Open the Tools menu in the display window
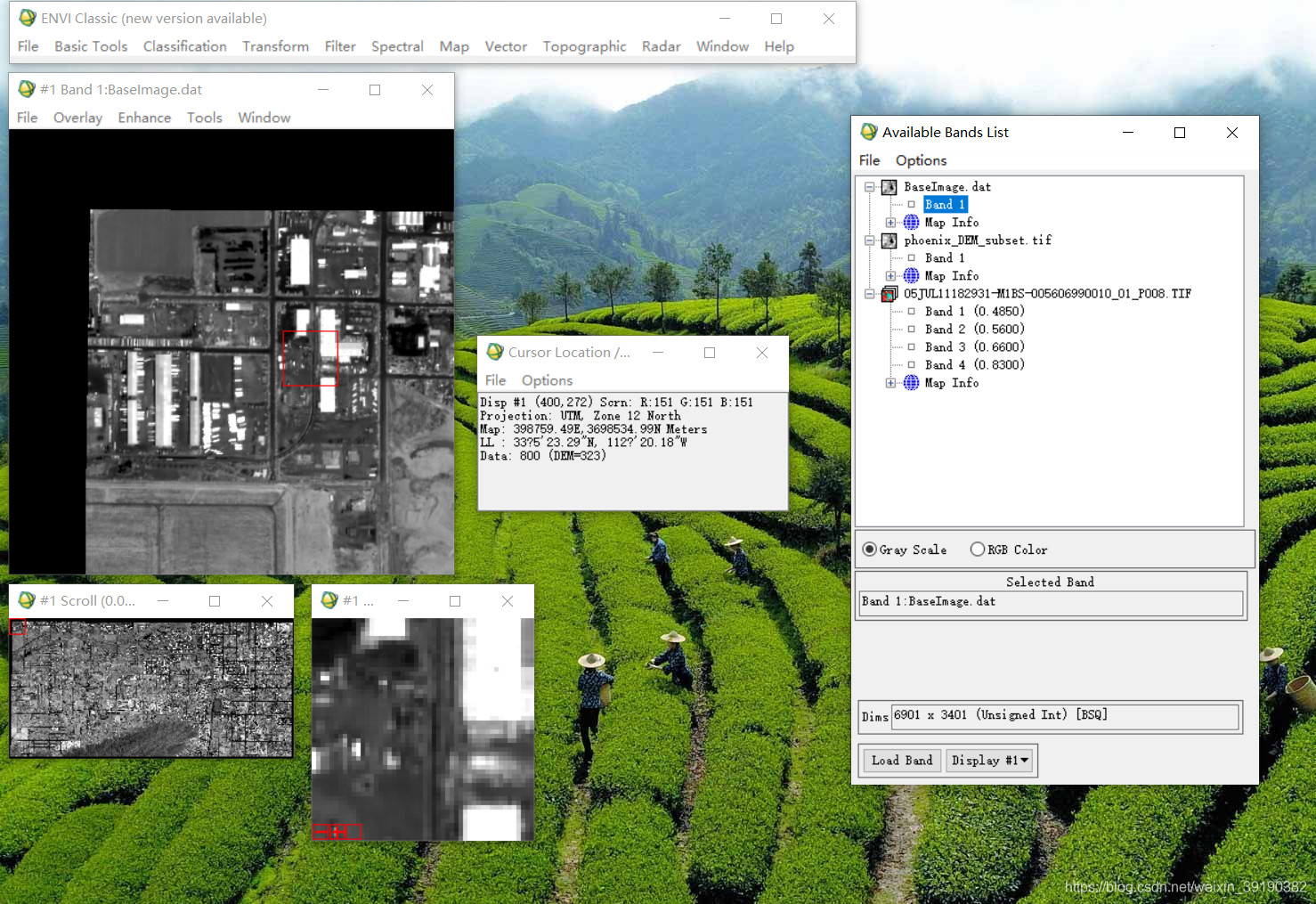Screen dimensions: 1316x904 click(205, 118)
